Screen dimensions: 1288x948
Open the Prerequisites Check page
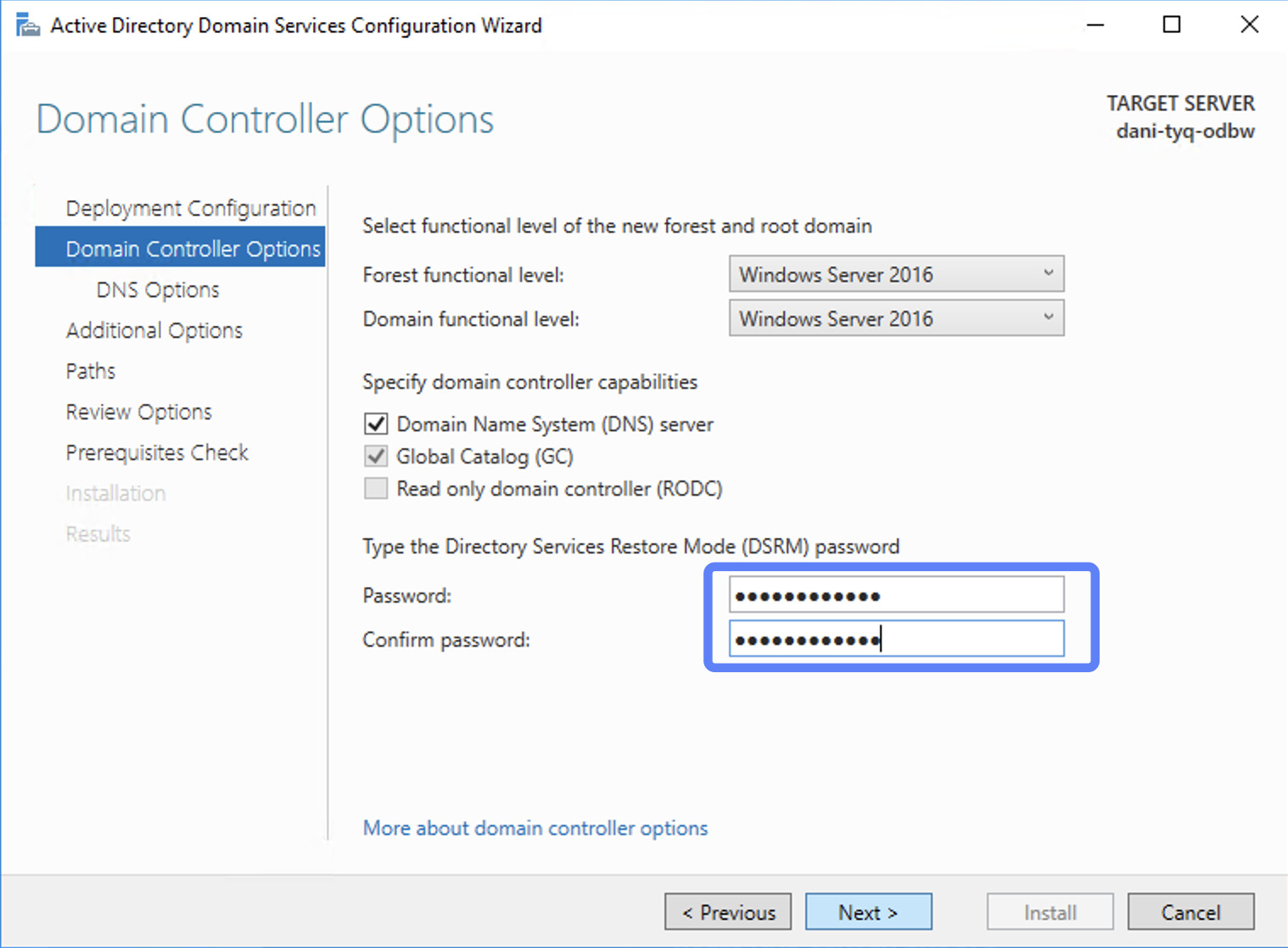[157, 452]
